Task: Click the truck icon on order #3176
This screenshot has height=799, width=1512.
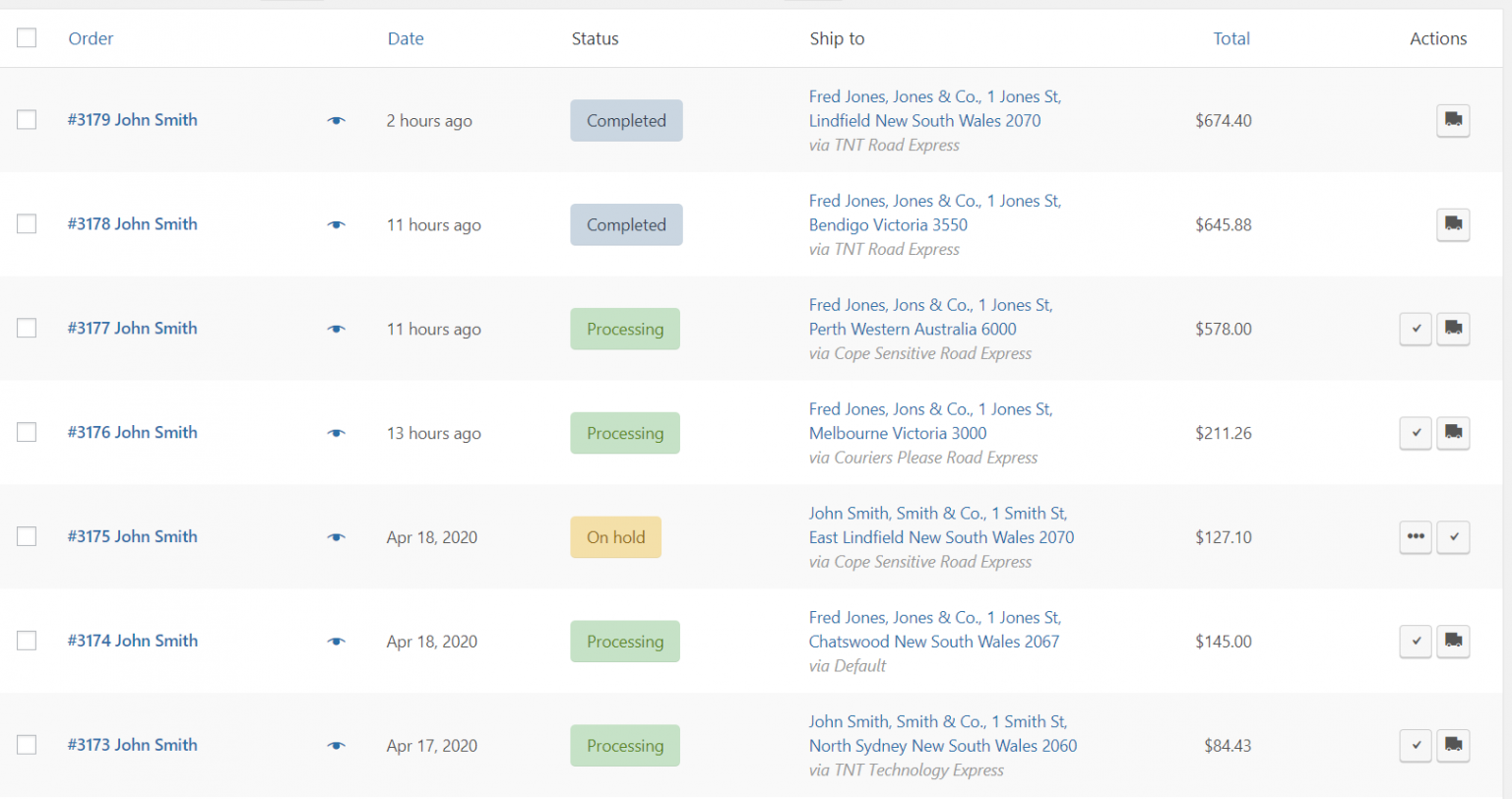Action: pyautogui.click(x=1453, y=433)
